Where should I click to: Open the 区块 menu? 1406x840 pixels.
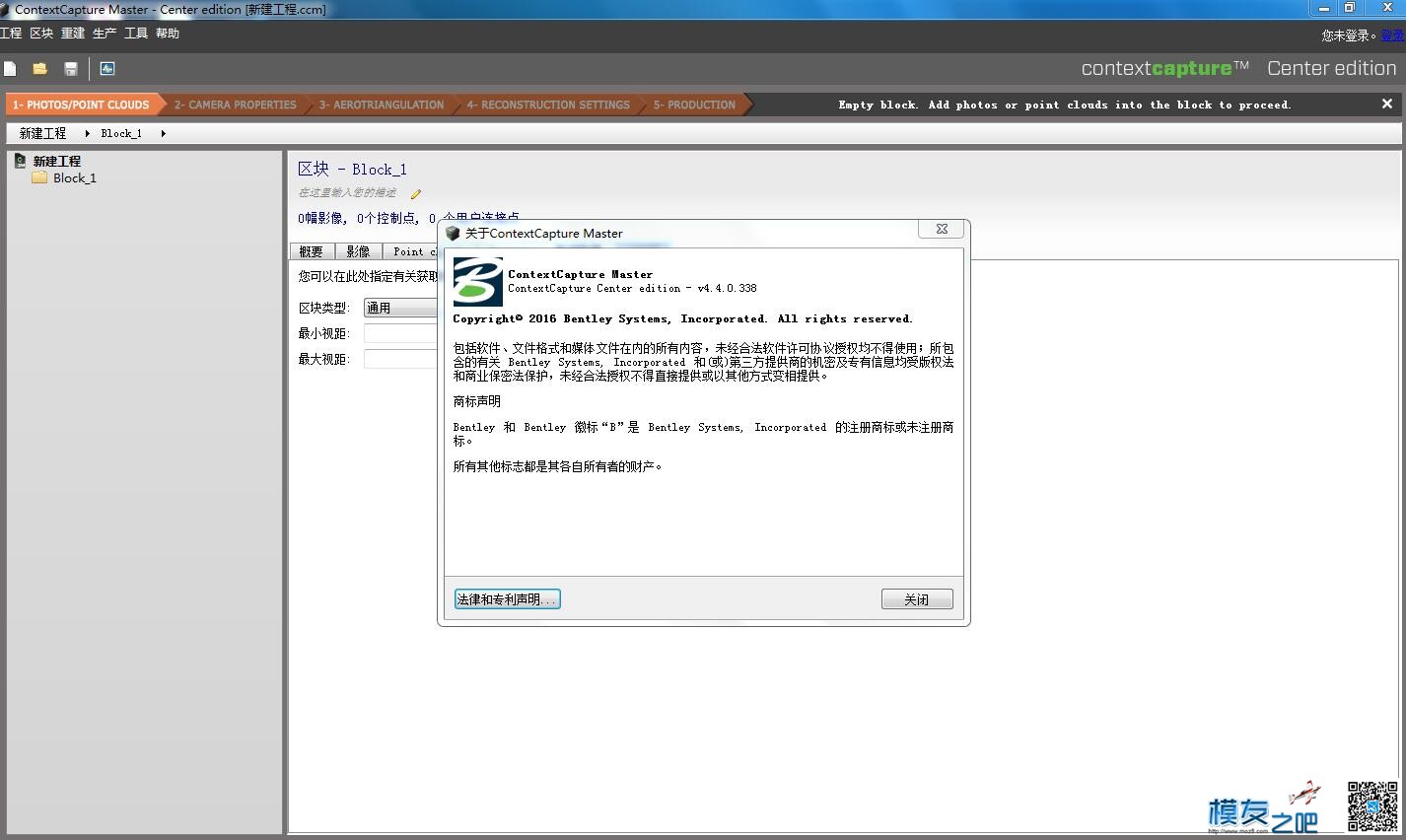[x=41, y=34]
